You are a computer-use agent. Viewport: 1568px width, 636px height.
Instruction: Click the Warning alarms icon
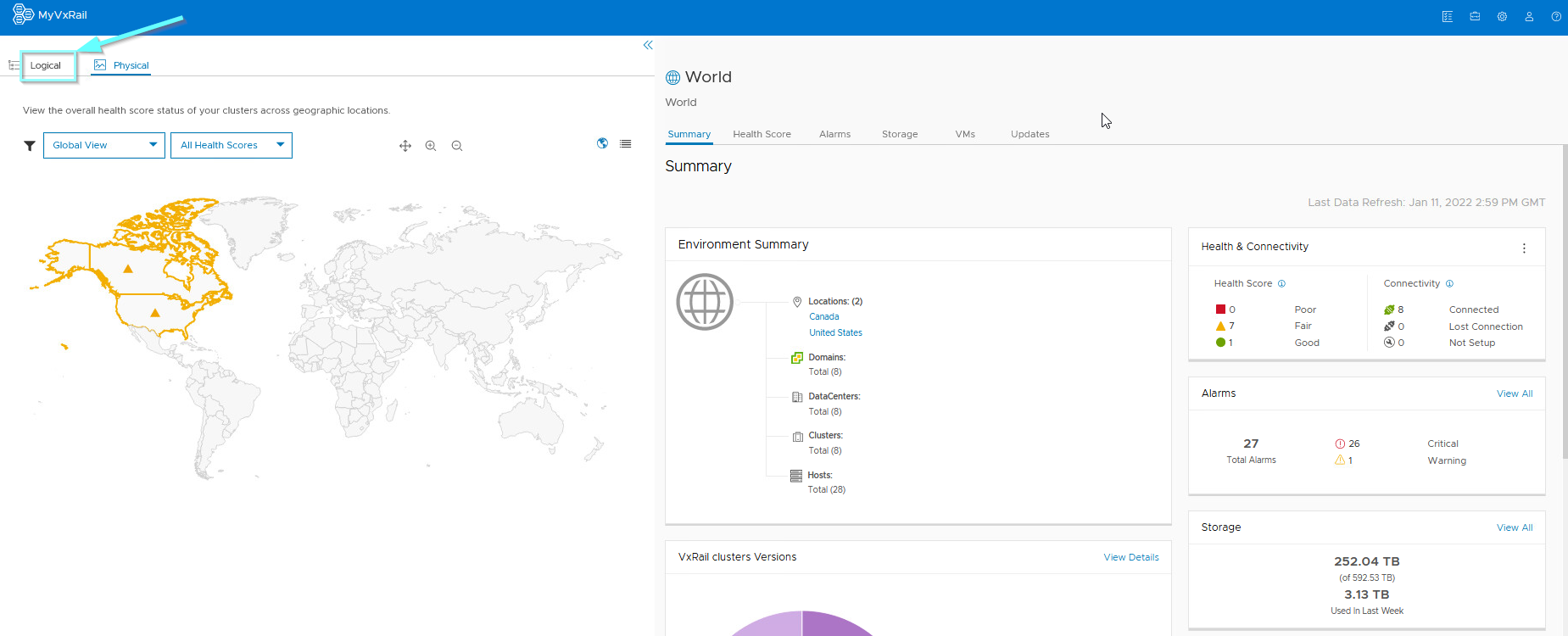[x=1340, y=460]
